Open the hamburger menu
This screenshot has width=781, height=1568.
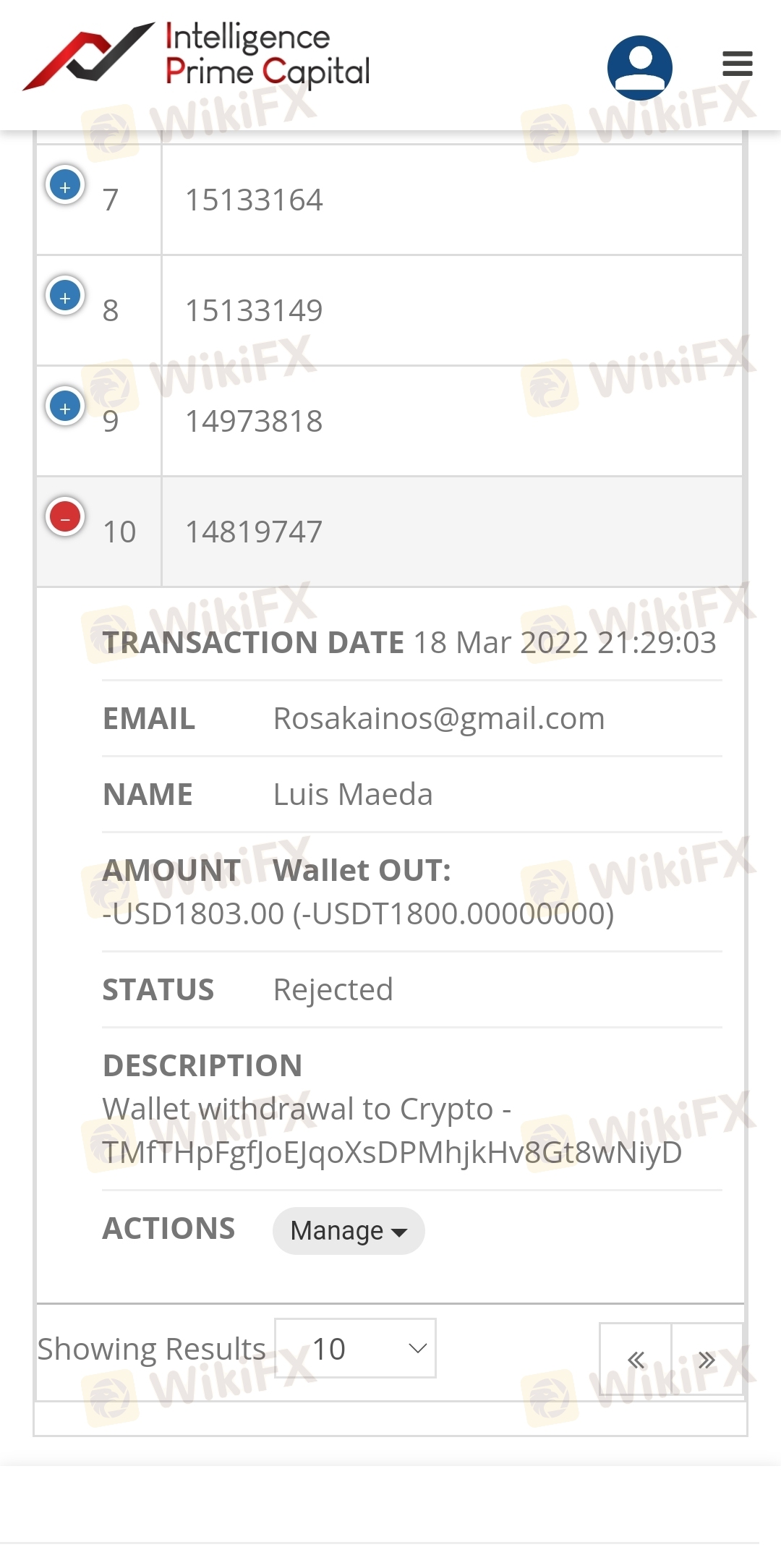(738, 64)
